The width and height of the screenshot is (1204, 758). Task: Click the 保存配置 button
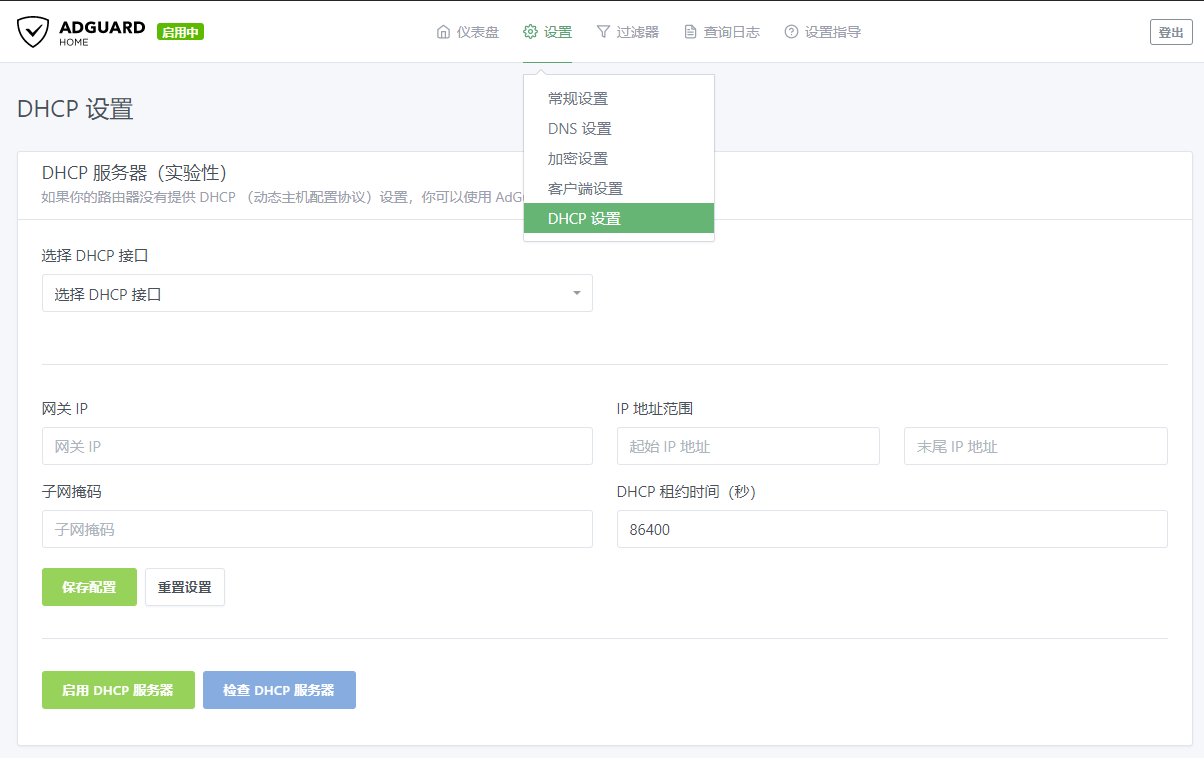(89, 587)
